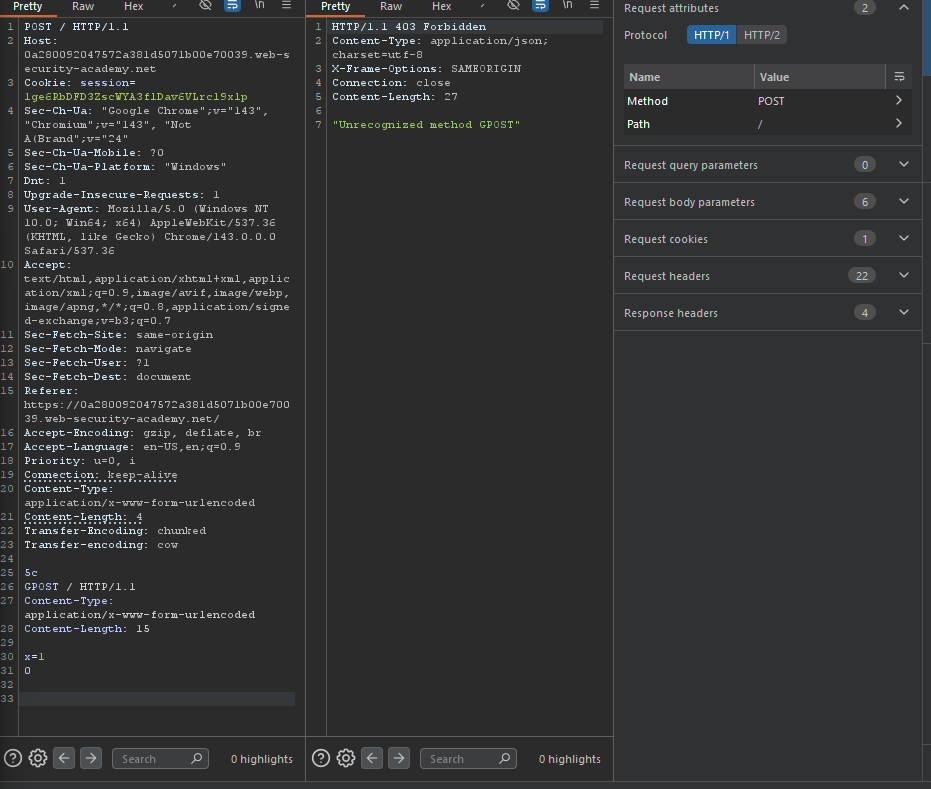
Task: Open search settings gear below response editor
Action: (346, 758)
